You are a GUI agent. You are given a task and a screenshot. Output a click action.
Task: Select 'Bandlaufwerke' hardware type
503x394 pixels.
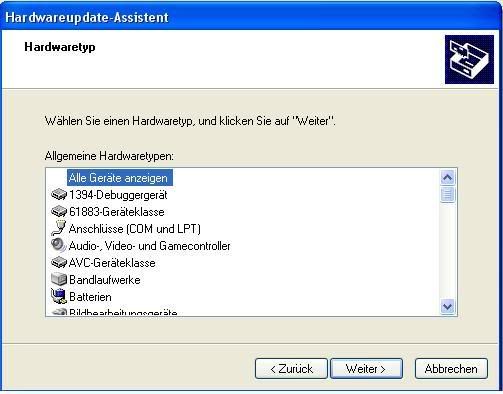[x=105, y=280]
